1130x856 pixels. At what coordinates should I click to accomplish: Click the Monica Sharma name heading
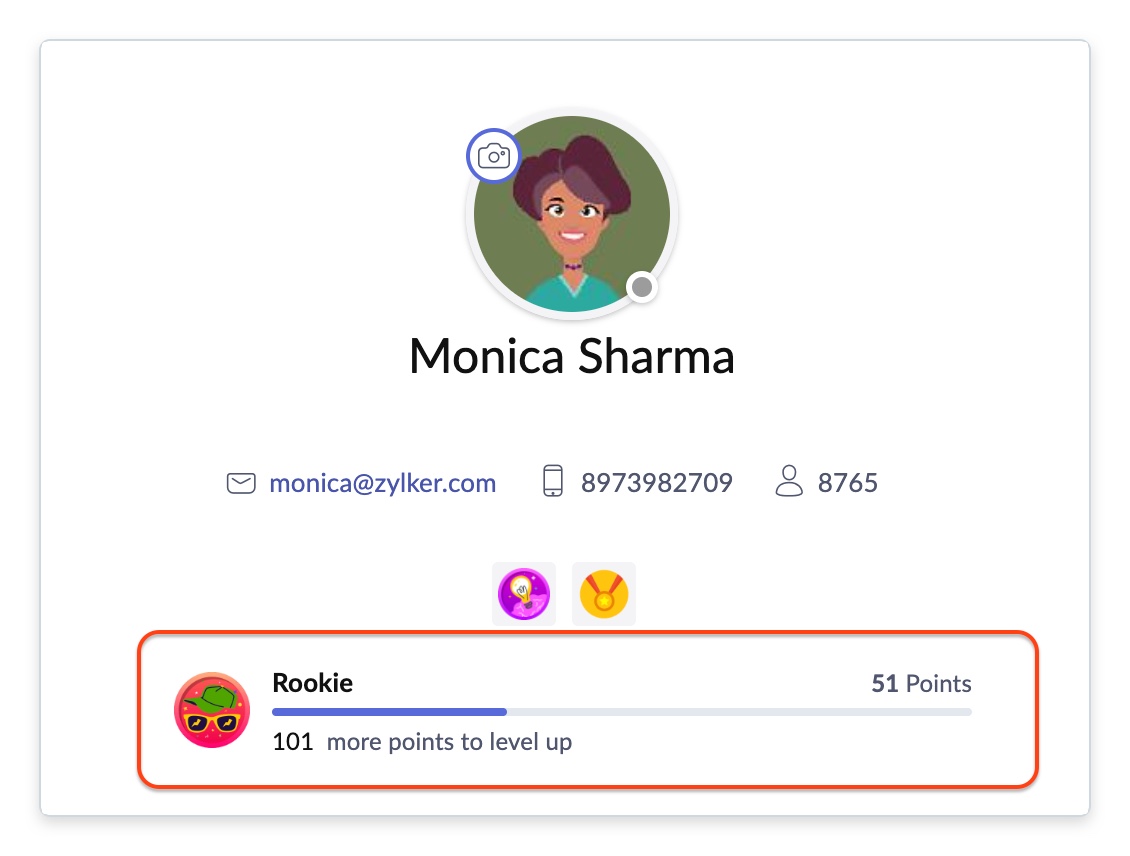coord(572,356)
